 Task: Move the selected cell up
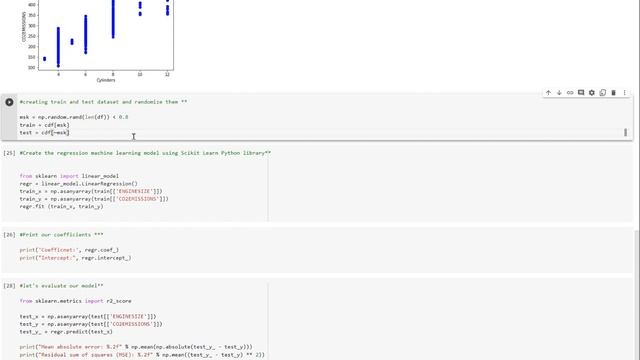point(548,93)
